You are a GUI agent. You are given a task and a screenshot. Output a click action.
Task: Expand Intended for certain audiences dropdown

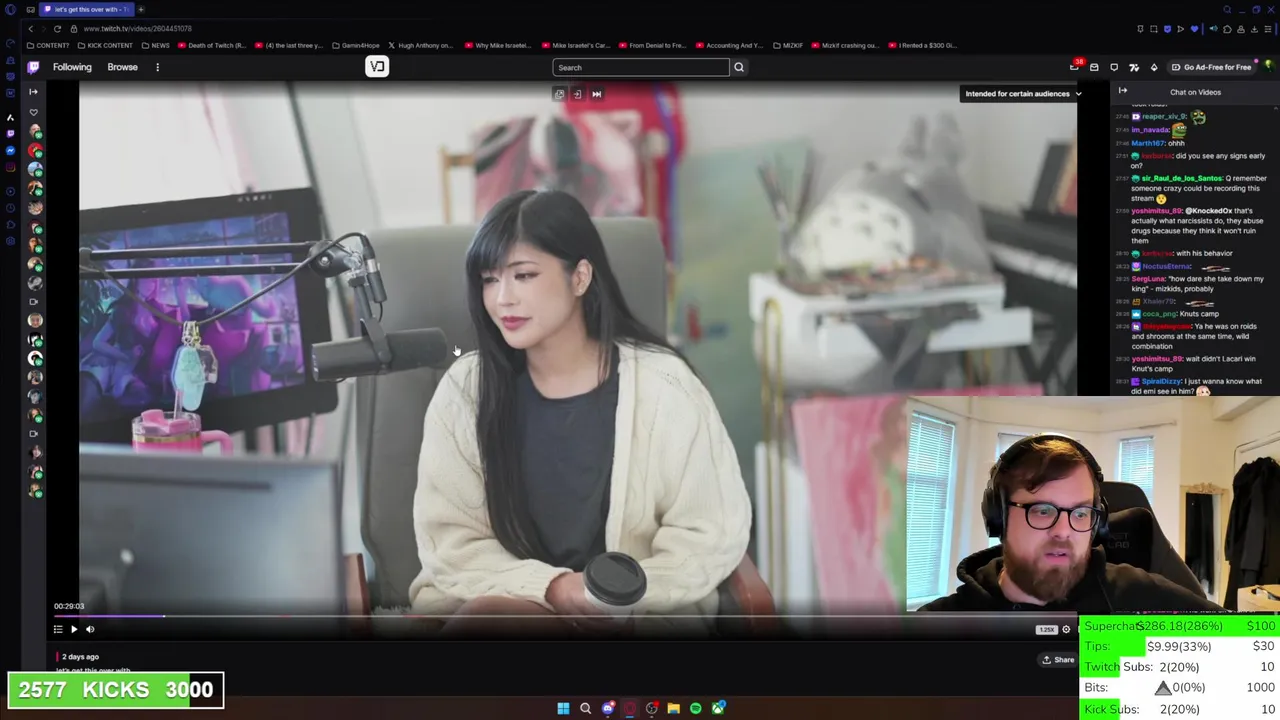pos(1023,94)
